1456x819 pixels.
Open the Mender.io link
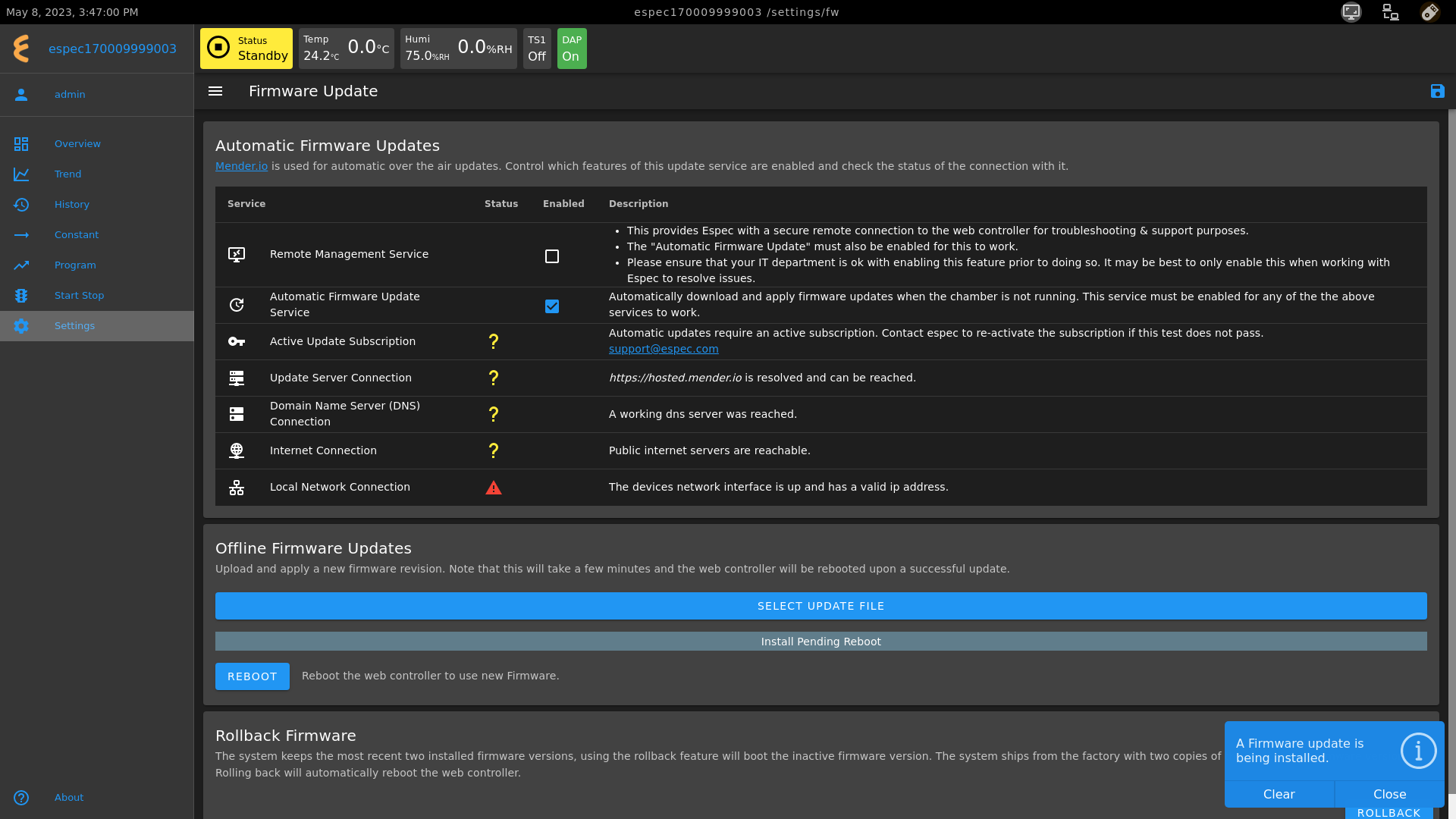click(x=241, y=166)
